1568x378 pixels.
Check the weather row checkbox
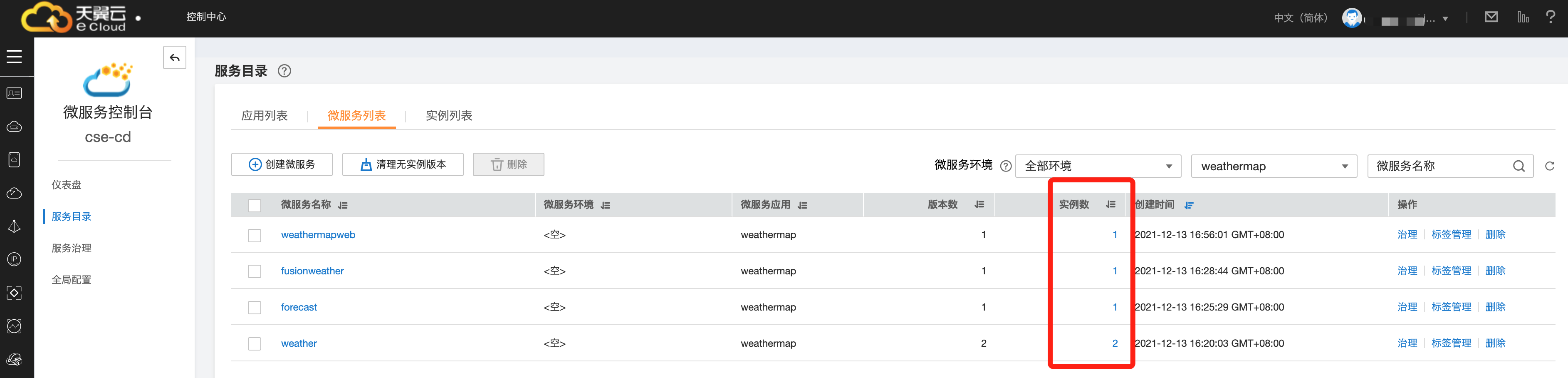[x=255, y=344]
